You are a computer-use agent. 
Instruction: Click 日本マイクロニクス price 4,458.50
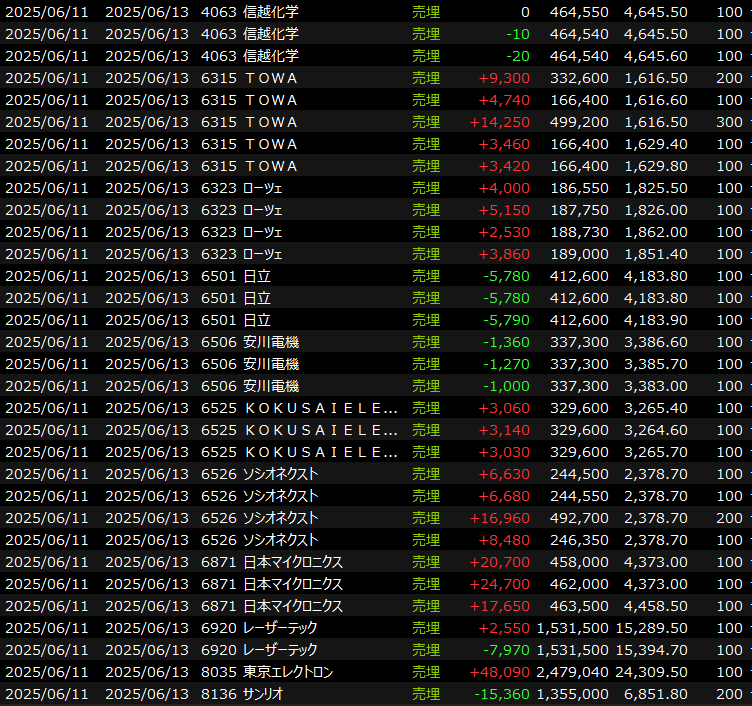655,606
